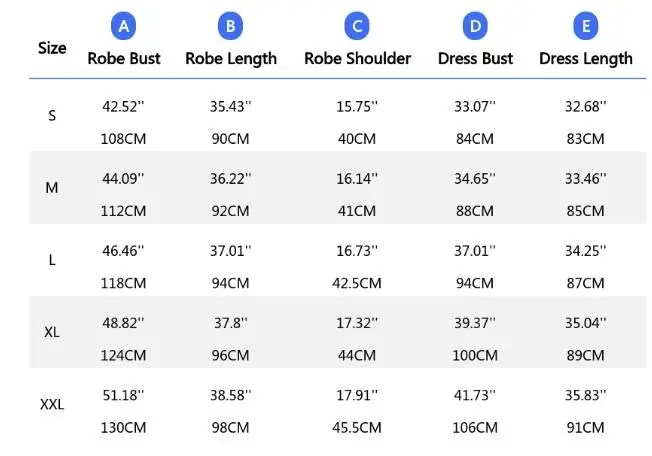Viewport: 652px width, 456px height.
Task: Select the blue circle C icon
Action: click(x=357, y=26)
